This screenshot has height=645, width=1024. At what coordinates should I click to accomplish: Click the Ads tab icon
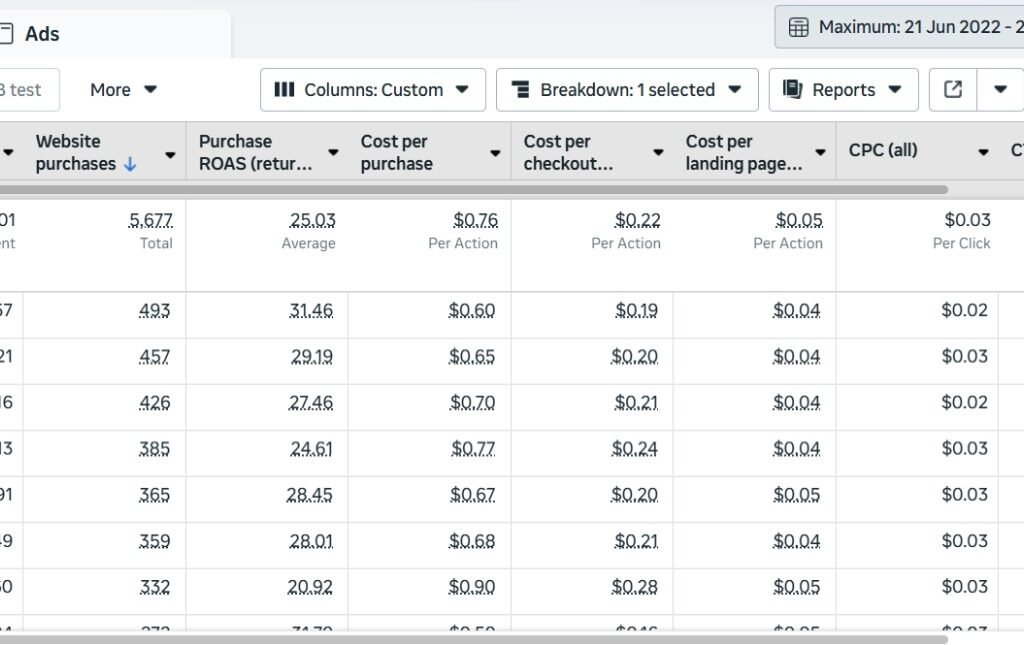(x=6, y=34)
